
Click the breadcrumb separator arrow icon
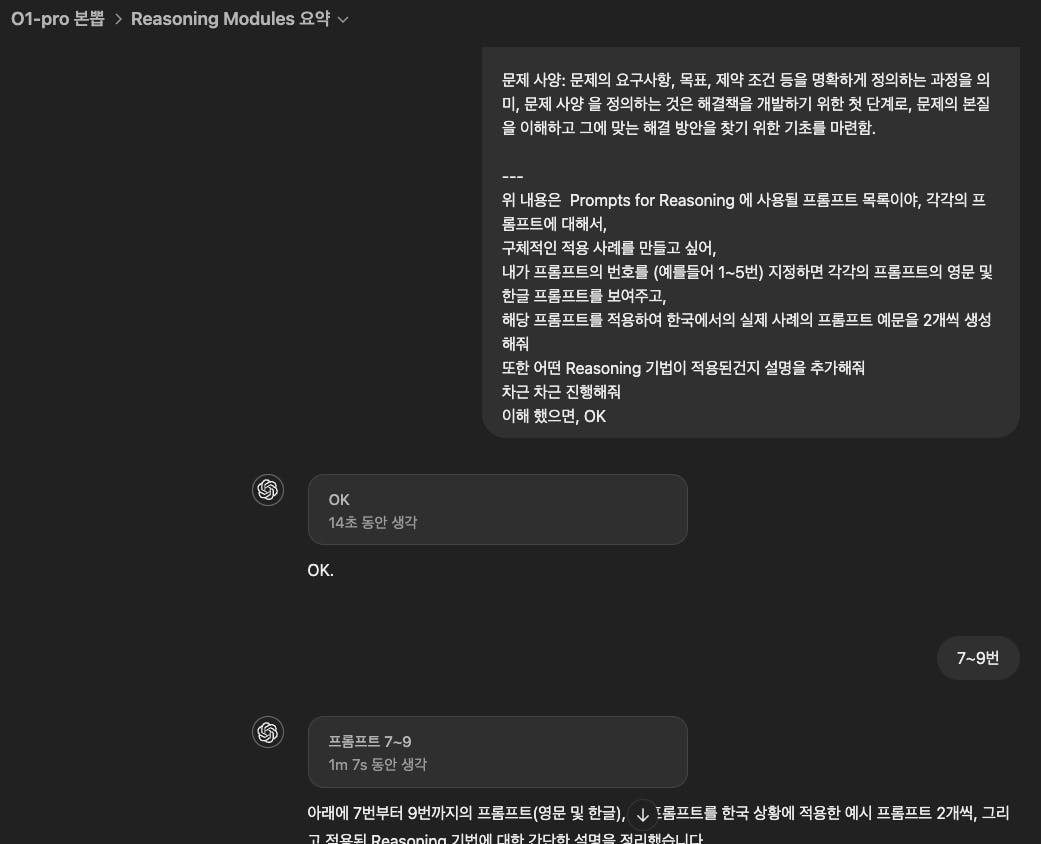click(118, 19)
